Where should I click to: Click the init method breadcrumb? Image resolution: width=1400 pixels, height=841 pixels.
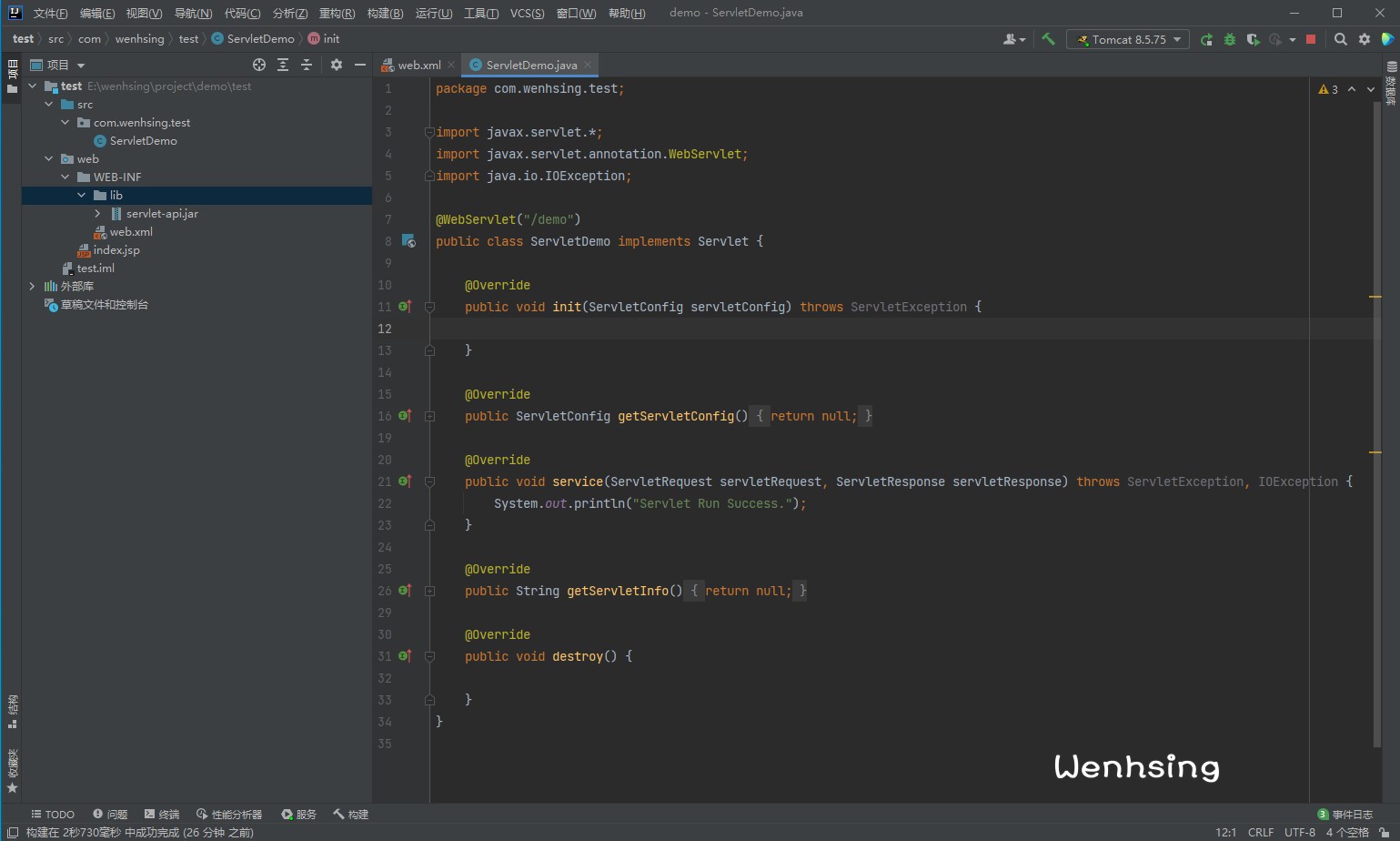(324, 39)
